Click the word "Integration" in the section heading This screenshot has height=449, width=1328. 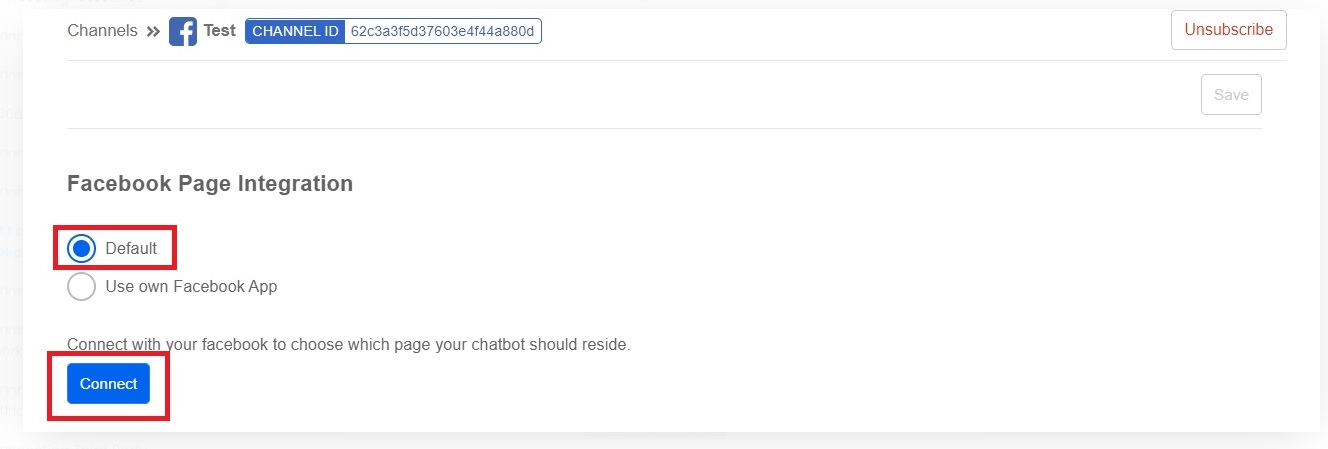click(299, 184)
